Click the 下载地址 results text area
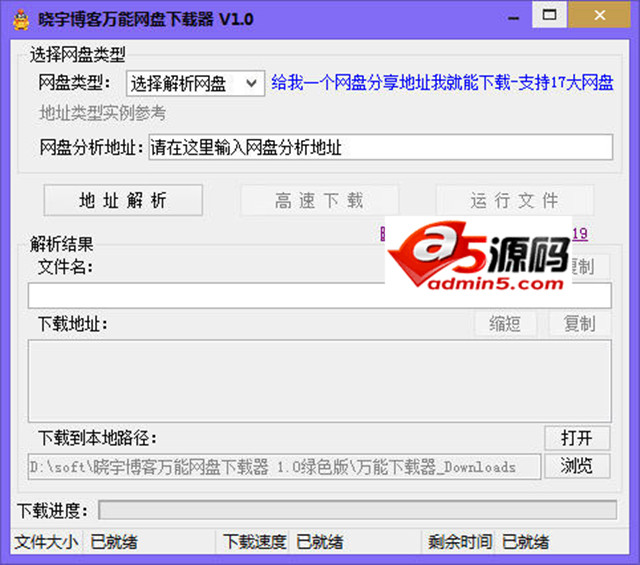 point(319,381)
